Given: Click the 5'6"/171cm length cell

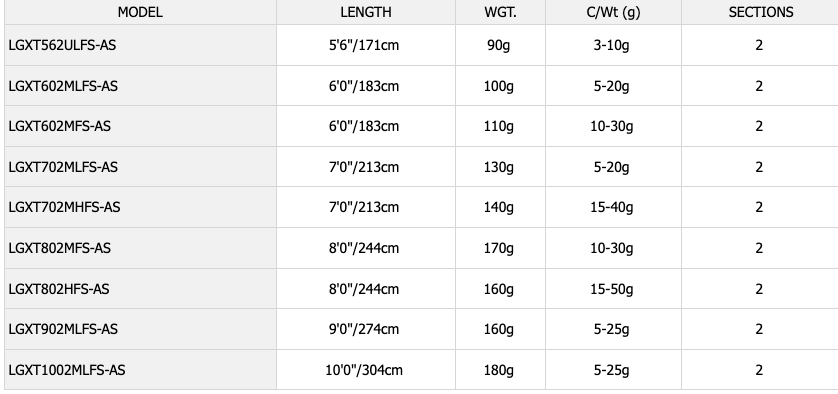Looking at the screenshot, I should click(366, 45).
